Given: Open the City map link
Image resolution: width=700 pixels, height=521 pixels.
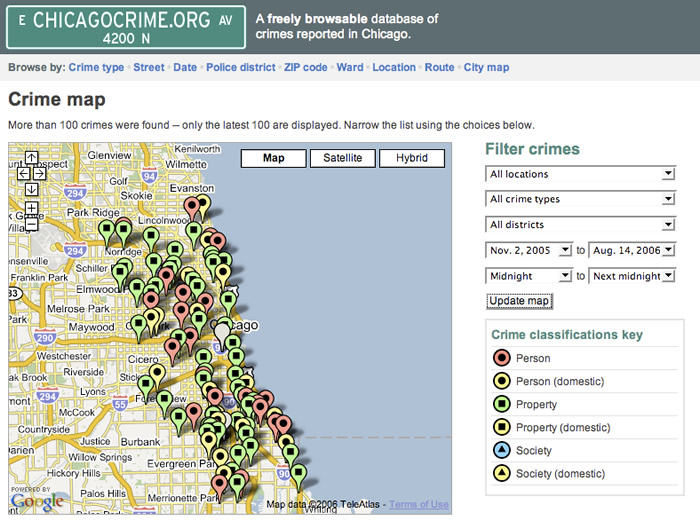Looking at the screenshot, I should click(x=486, y=67).
